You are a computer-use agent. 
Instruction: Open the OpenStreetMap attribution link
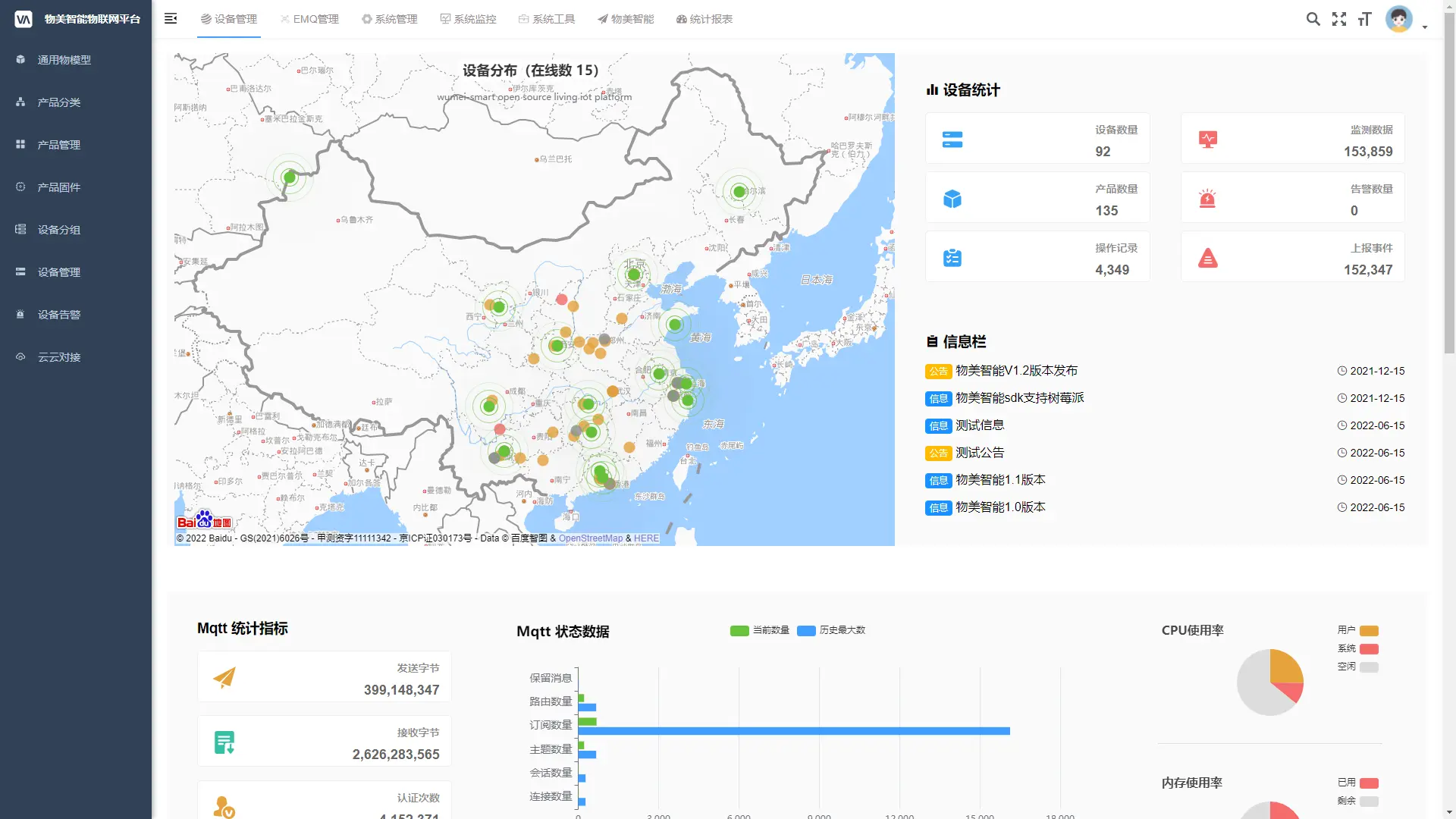[x=591, y=538]
